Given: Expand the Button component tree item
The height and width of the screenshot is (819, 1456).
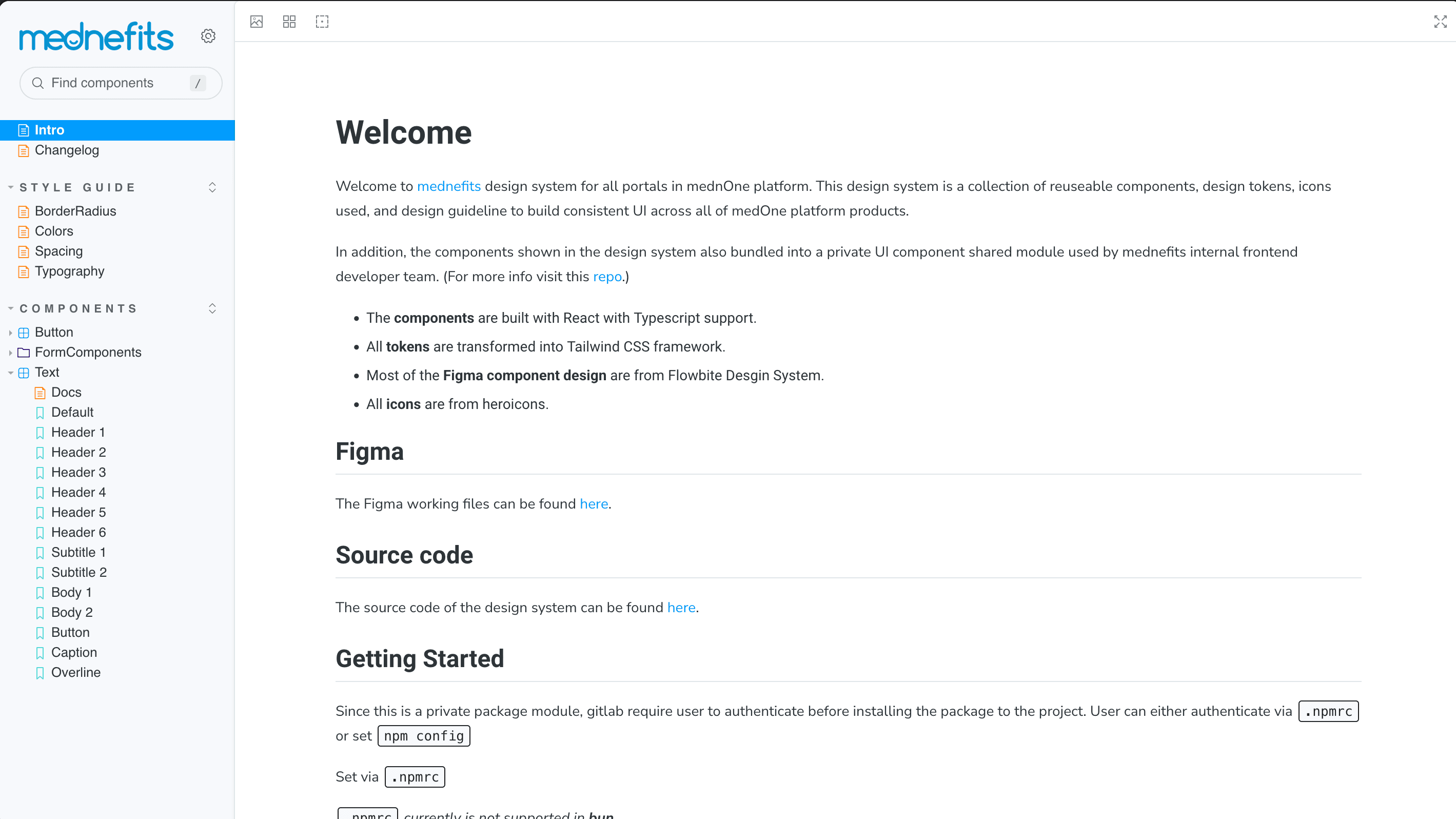Looking at the screenshot, I should [x=10, y=332].
